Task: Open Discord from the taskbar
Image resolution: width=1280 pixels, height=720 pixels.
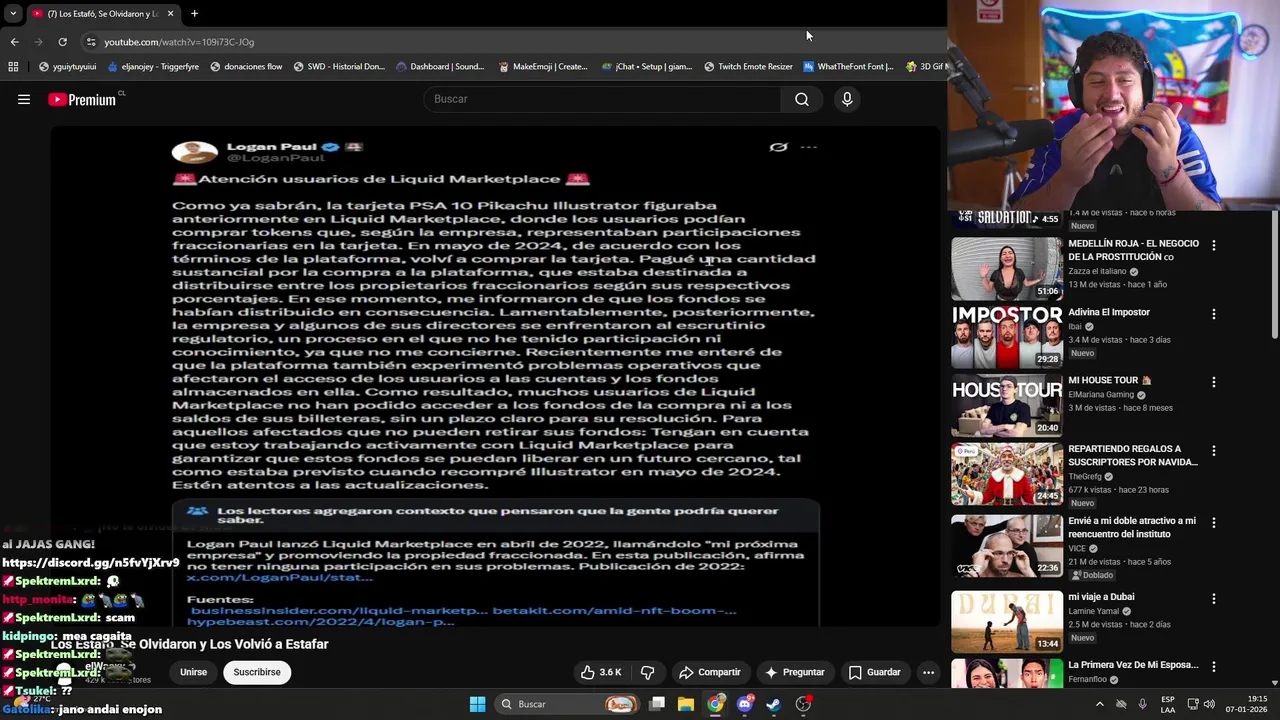Action: 744,704
